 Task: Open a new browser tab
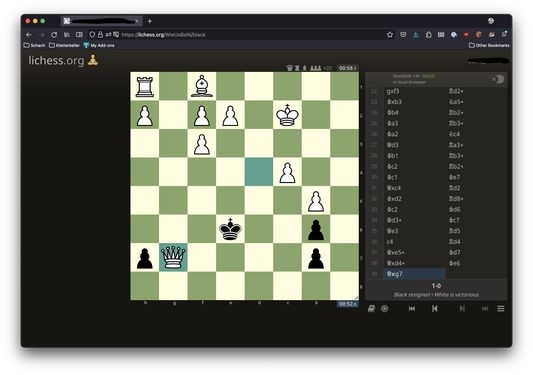(x=150, y=21)
